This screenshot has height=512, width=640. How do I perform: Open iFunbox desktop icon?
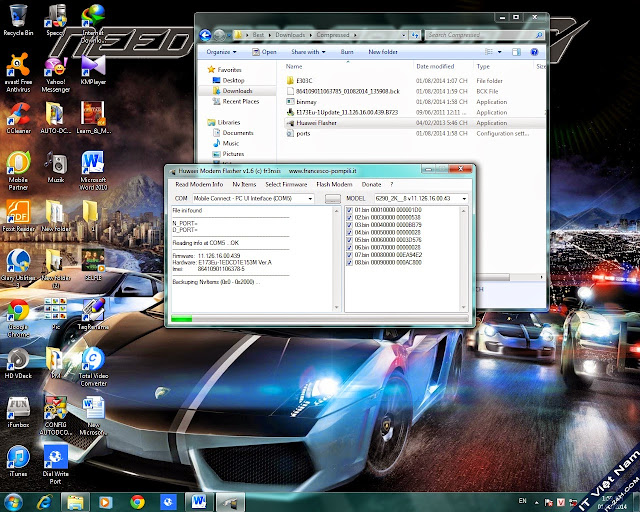coord(18,412)
